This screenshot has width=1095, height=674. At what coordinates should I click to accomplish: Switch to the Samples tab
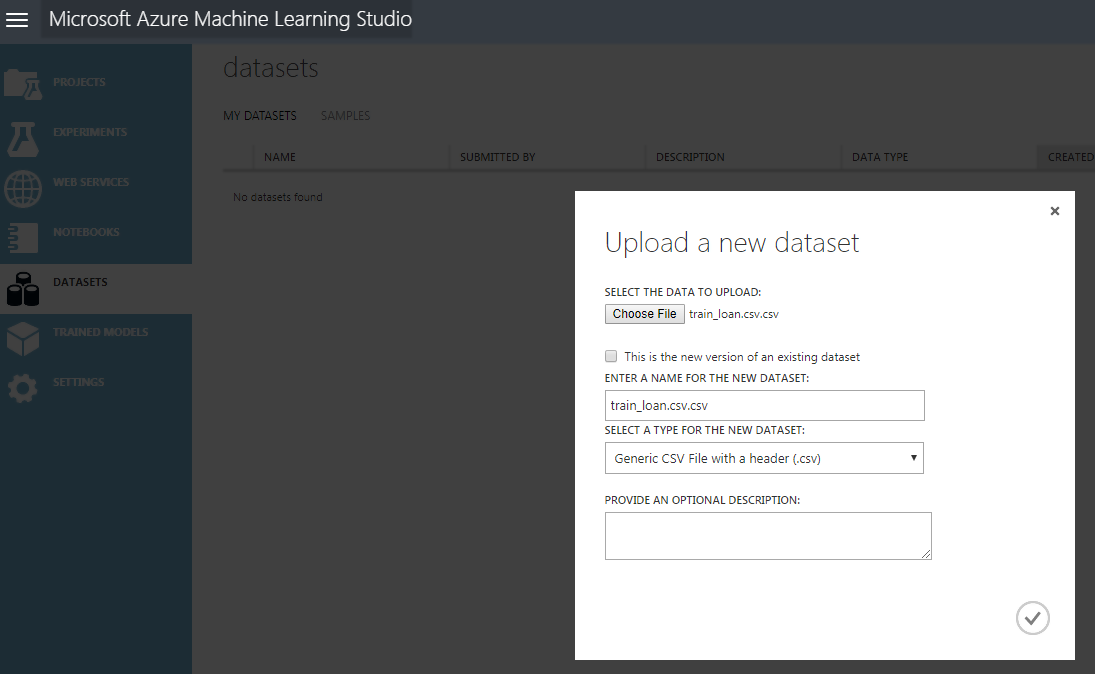tap(345, 116)
